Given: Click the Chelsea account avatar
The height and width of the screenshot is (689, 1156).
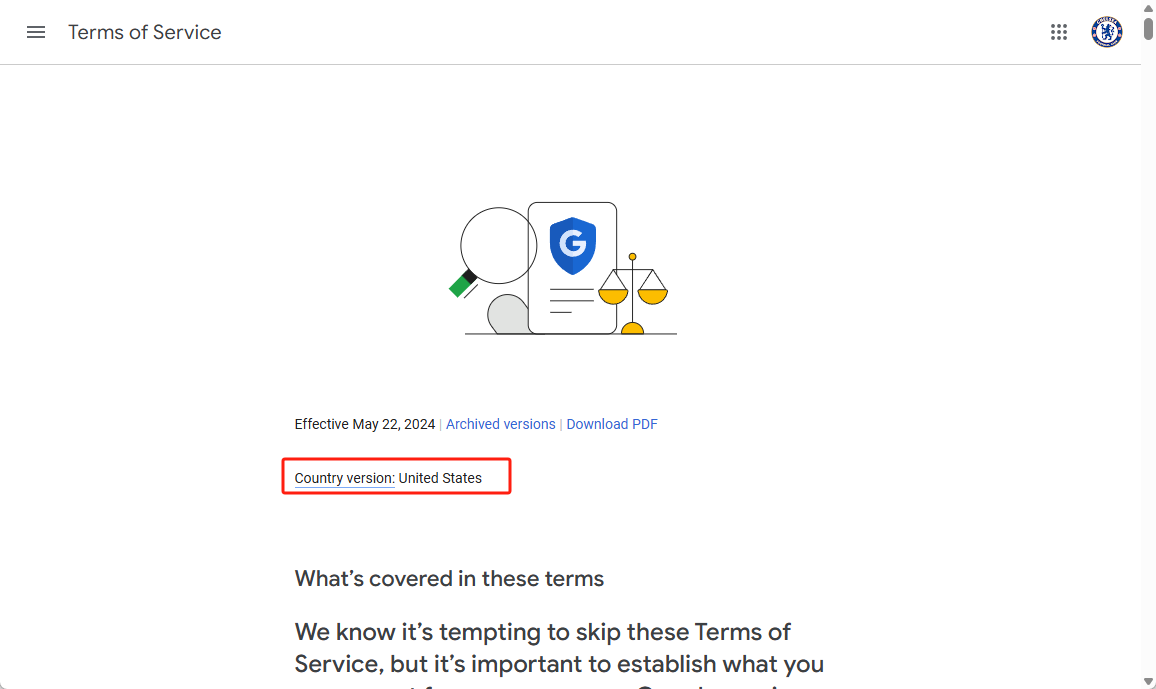Looking at the screenshot, I should pyautogui.click(x=1106, y=32).
